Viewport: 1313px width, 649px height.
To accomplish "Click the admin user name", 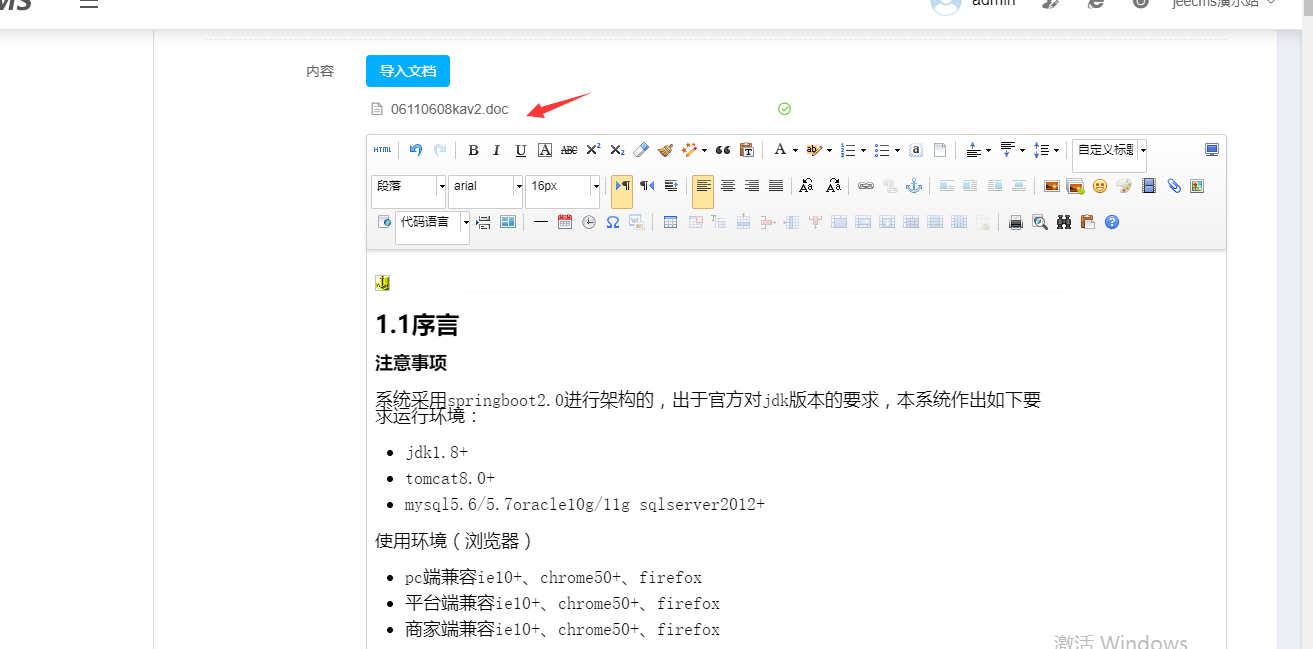I will pos(993,3).
